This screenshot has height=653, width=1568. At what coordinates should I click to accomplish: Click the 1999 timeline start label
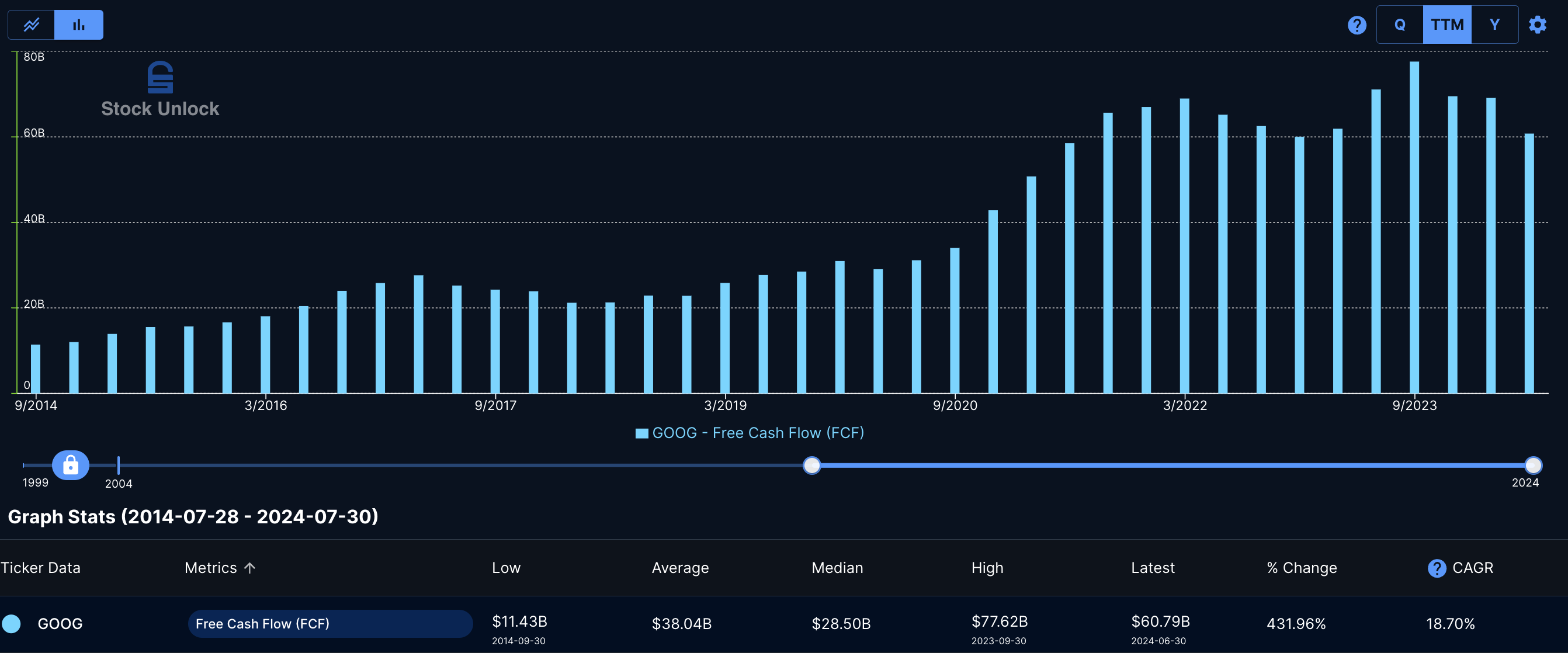[35, 482]
